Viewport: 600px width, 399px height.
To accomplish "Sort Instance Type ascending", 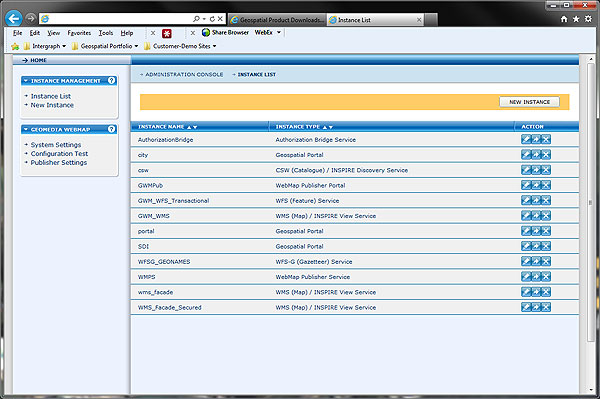I will coord(325,127).
